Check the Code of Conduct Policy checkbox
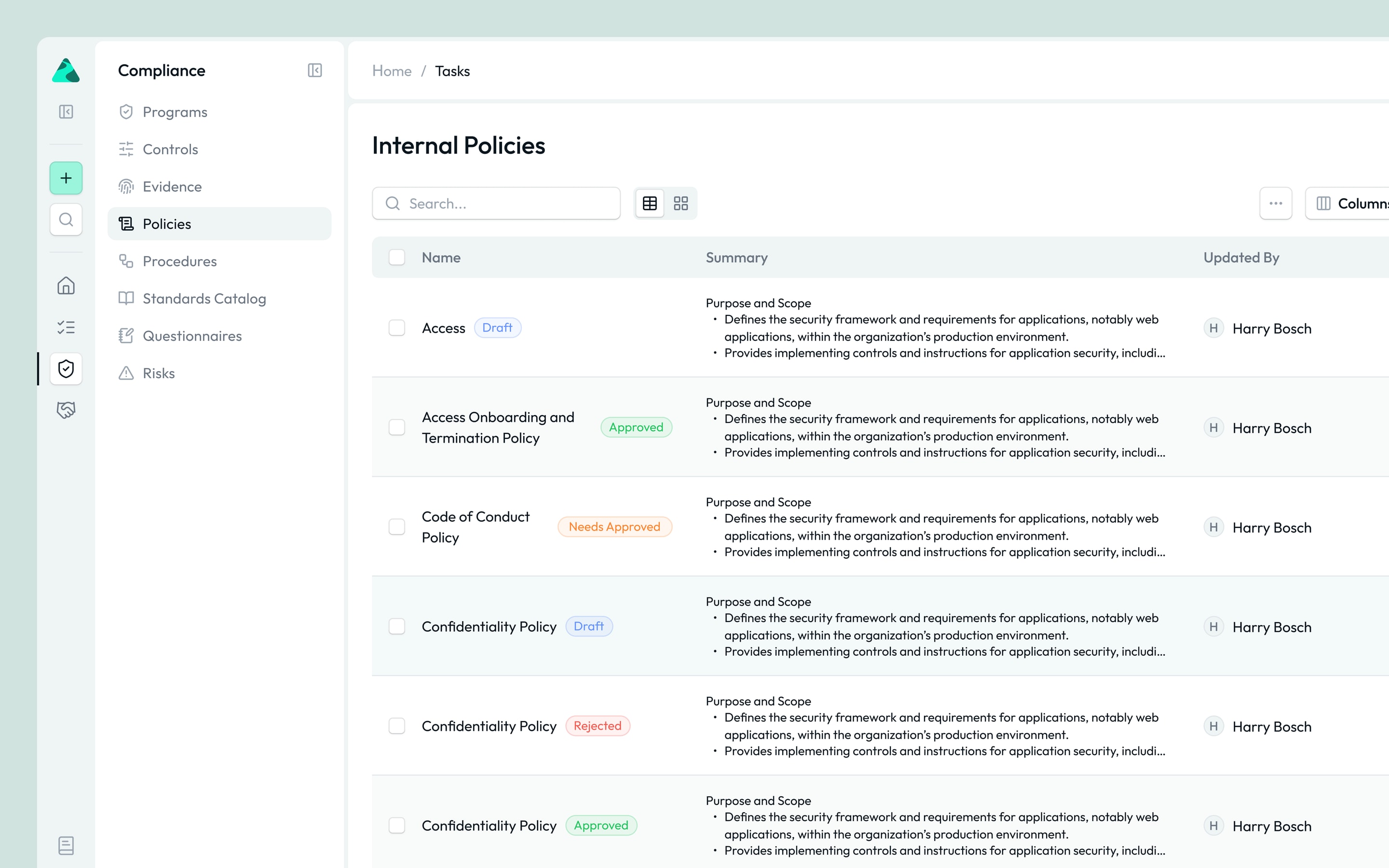This screenshot has height=868, width=1389. [396, 527]
